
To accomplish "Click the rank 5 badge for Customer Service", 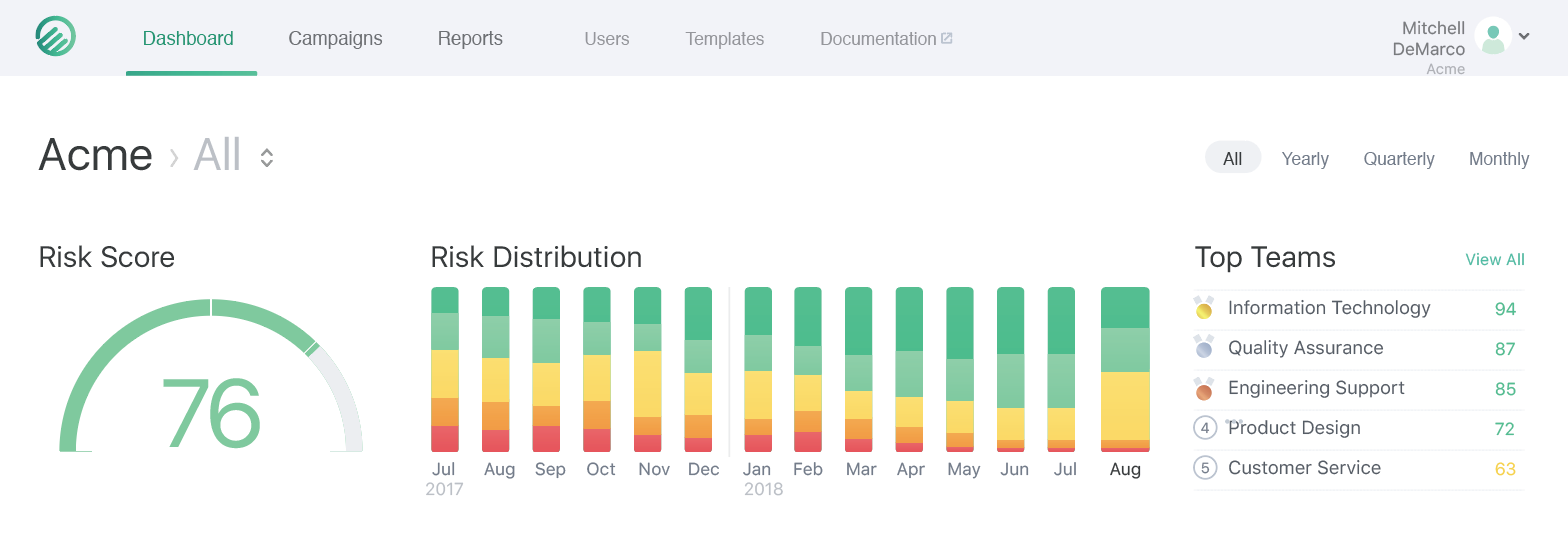I will [x=1205, y=468].
